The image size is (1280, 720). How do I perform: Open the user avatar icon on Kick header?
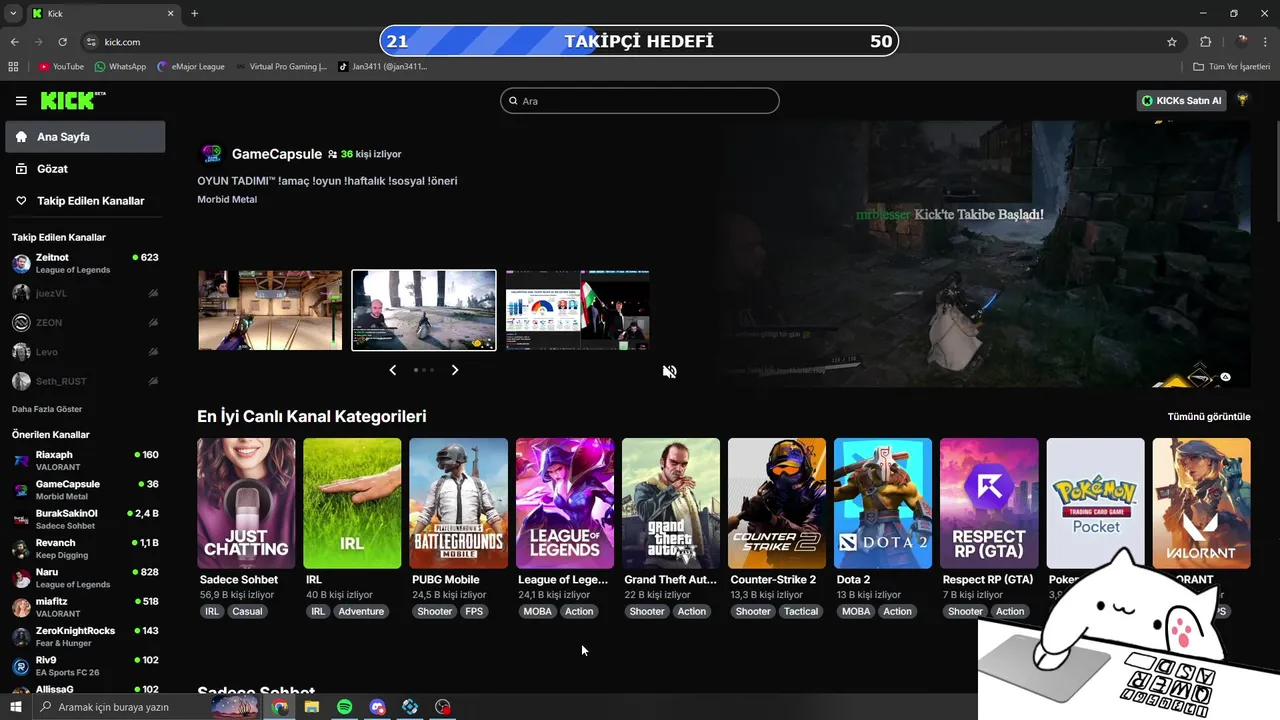point(1243,100)
